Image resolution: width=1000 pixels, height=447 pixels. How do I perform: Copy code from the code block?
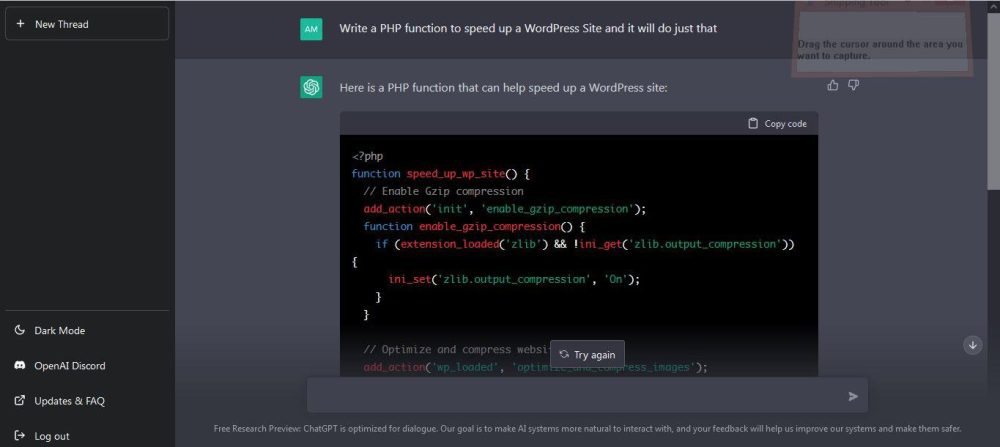777,124
